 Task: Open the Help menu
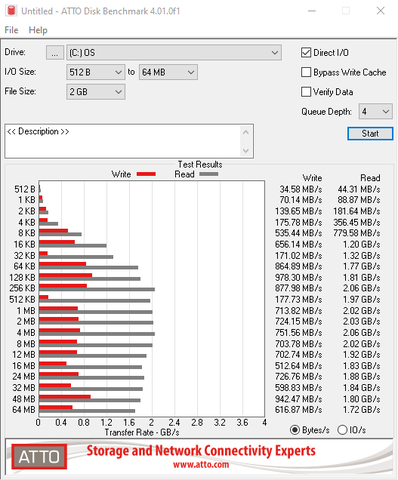pyautogui.click(x=38, y=30)
